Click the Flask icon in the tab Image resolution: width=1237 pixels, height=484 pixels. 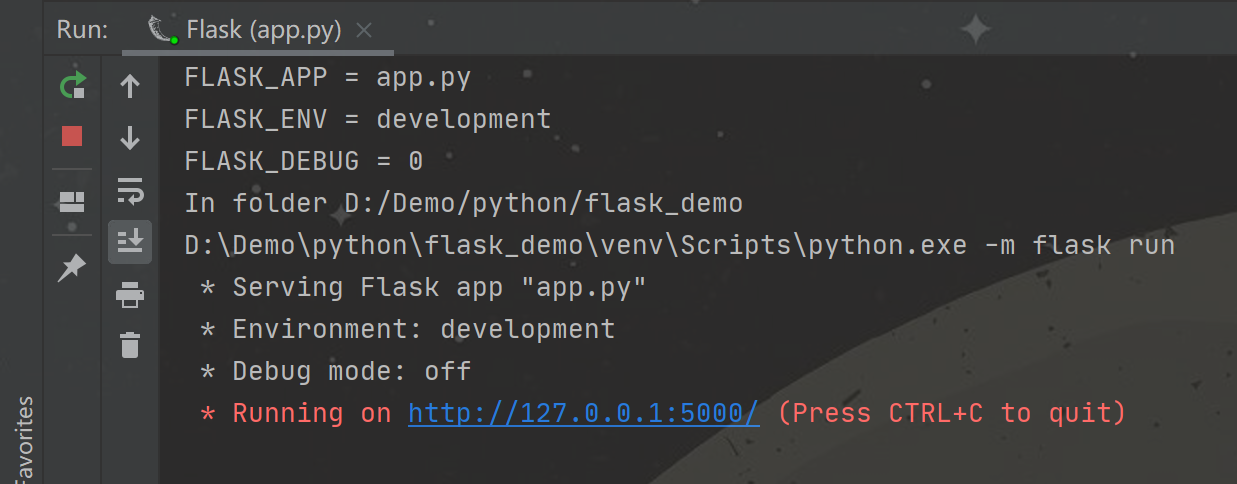pos(162,30)
